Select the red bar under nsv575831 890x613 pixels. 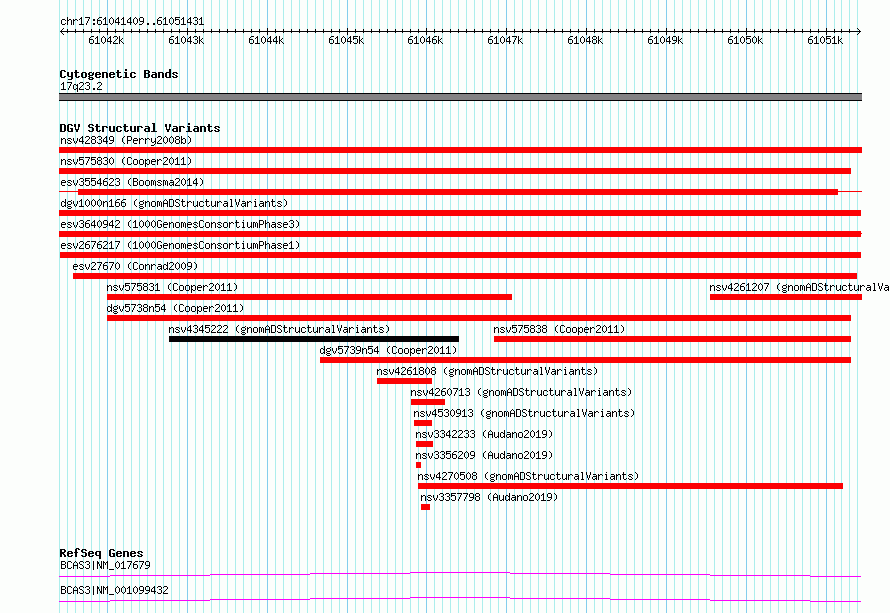[309, 297]
